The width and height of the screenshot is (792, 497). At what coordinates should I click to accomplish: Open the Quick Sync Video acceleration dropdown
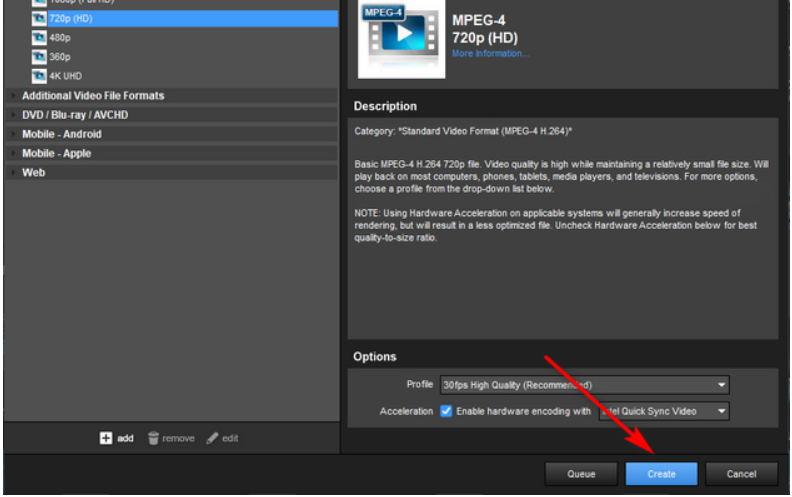[663, 411]
